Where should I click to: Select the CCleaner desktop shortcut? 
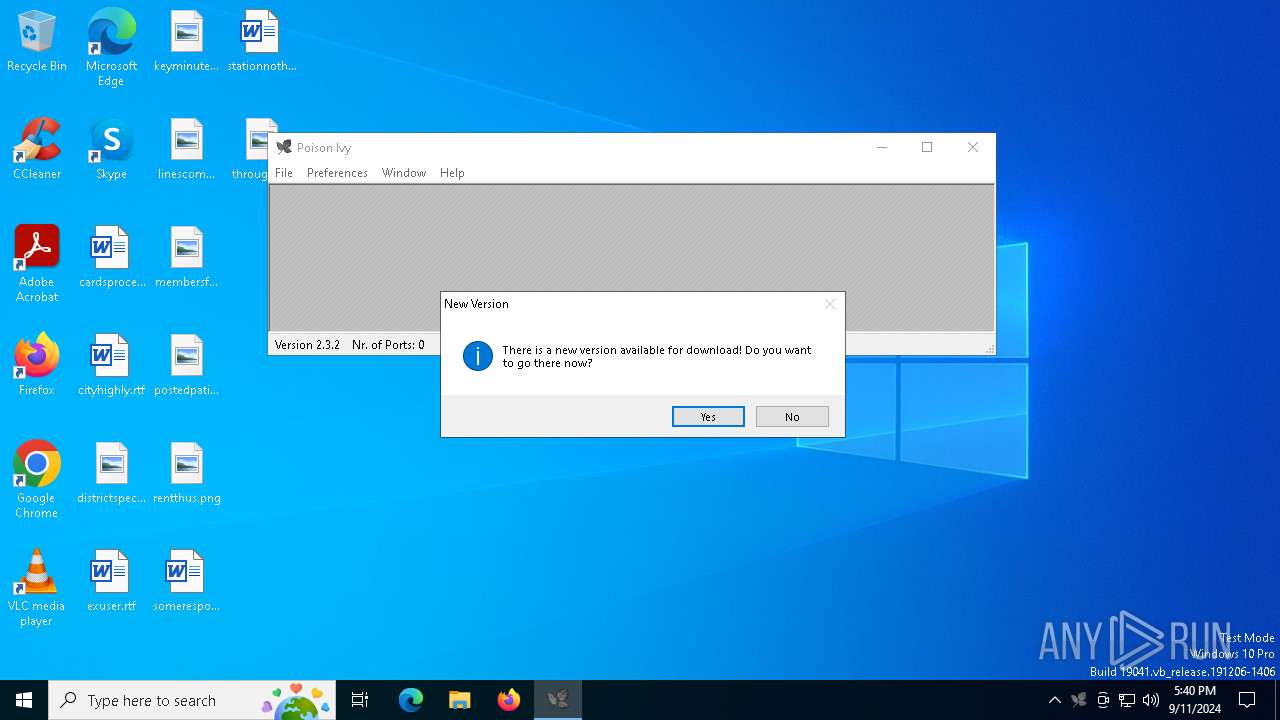pos(37,149)
